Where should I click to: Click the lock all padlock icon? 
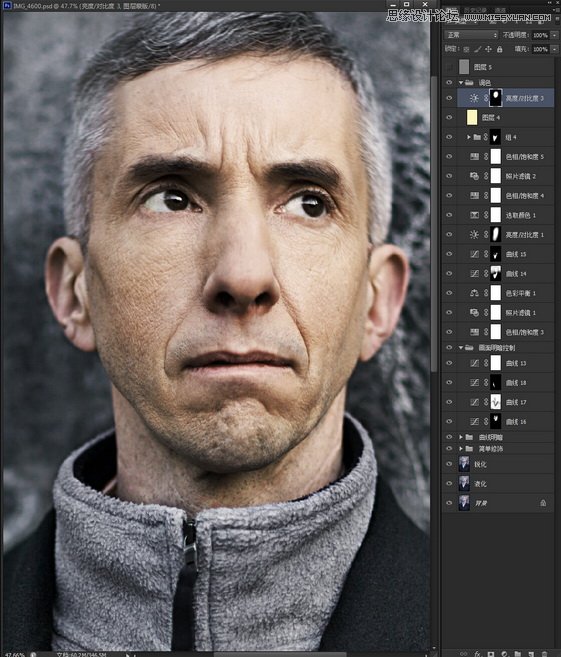click(499, 49)
